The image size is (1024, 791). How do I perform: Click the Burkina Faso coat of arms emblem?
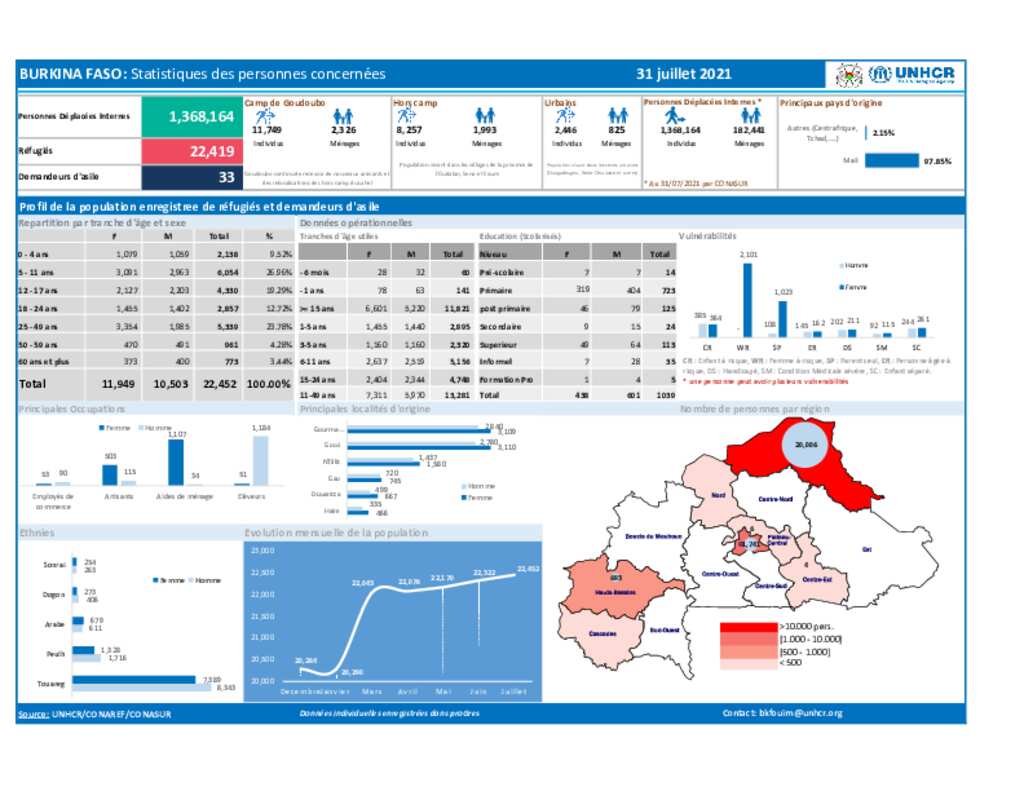tap(849, 74)
